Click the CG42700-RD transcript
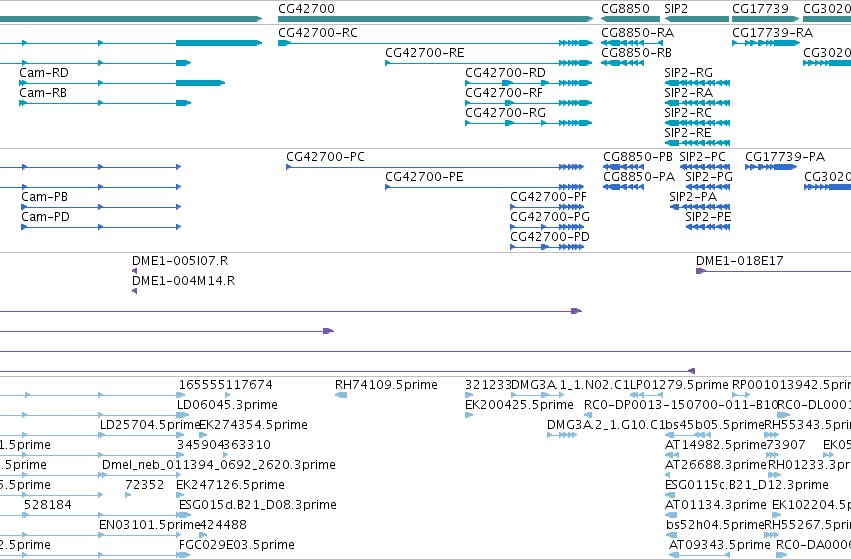Viewport: 851px width, 560px height. (529, 83)
